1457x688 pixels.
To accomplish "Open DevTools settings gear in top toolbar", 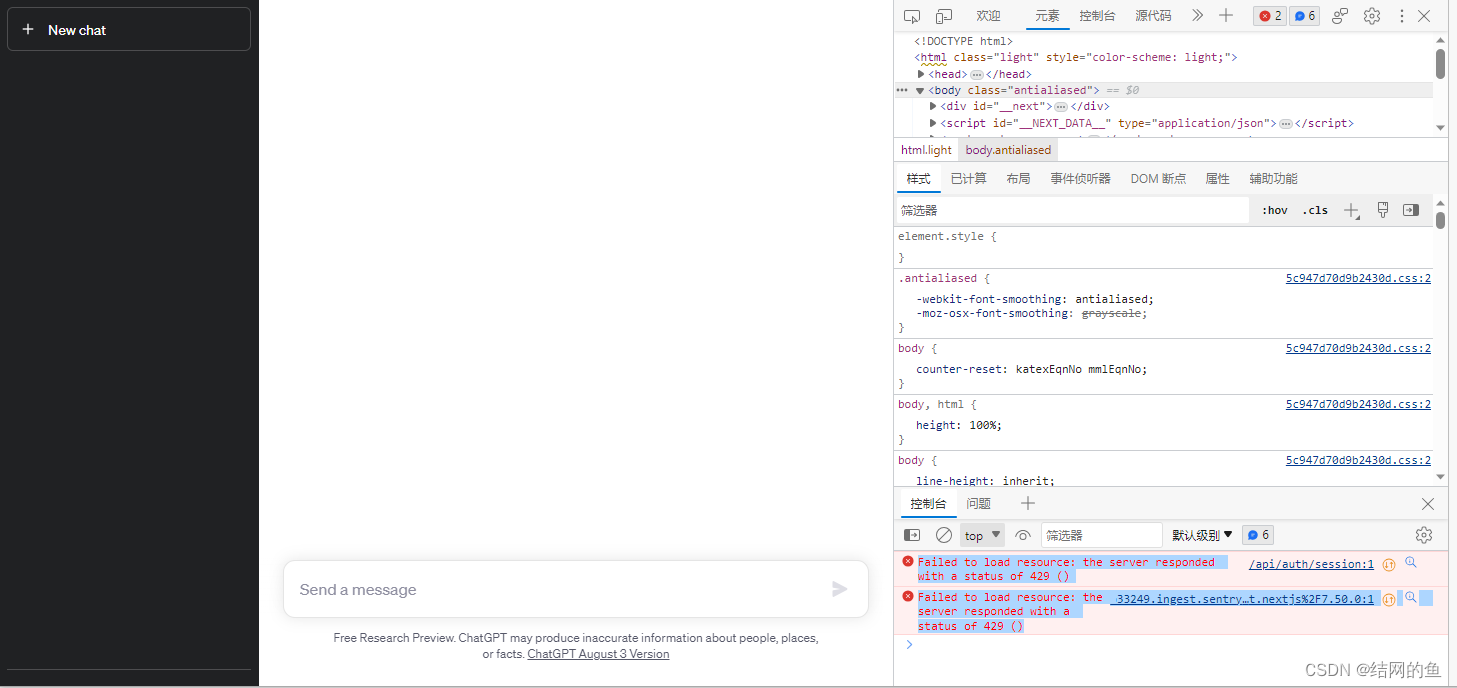I will (x=1372, y=16).
